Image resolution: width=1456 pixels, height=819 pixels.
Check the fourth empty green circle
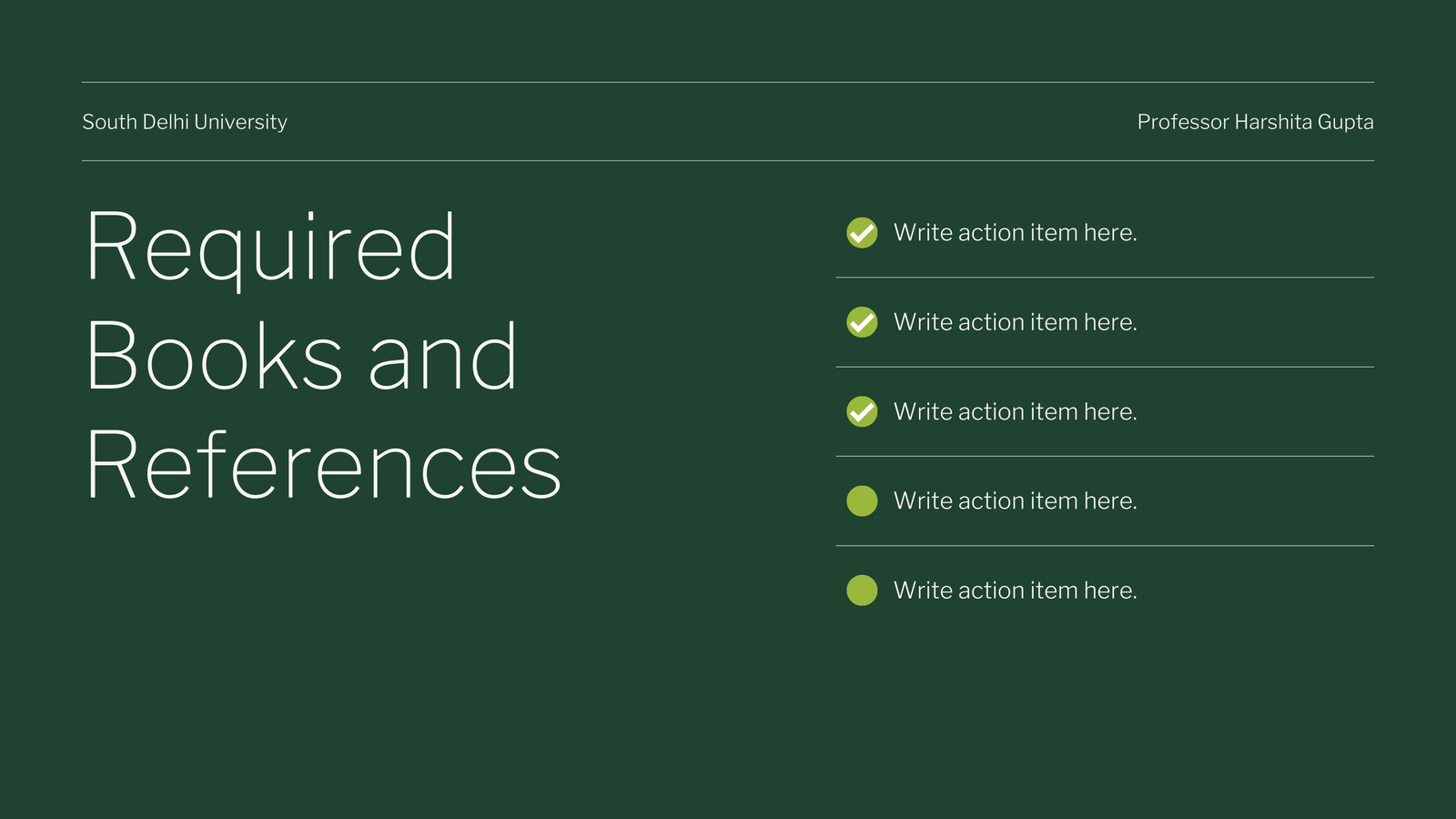point(862,500)
